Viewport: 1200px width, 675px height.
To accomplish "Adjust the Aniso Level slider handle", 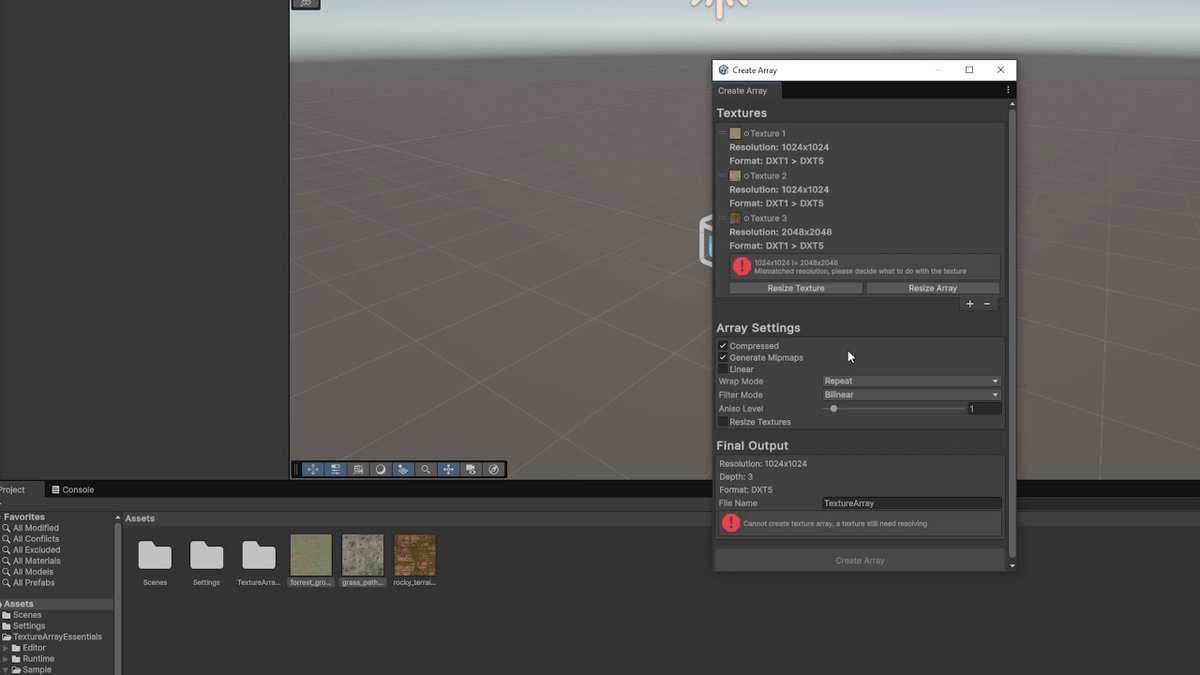I will [834, 408].
